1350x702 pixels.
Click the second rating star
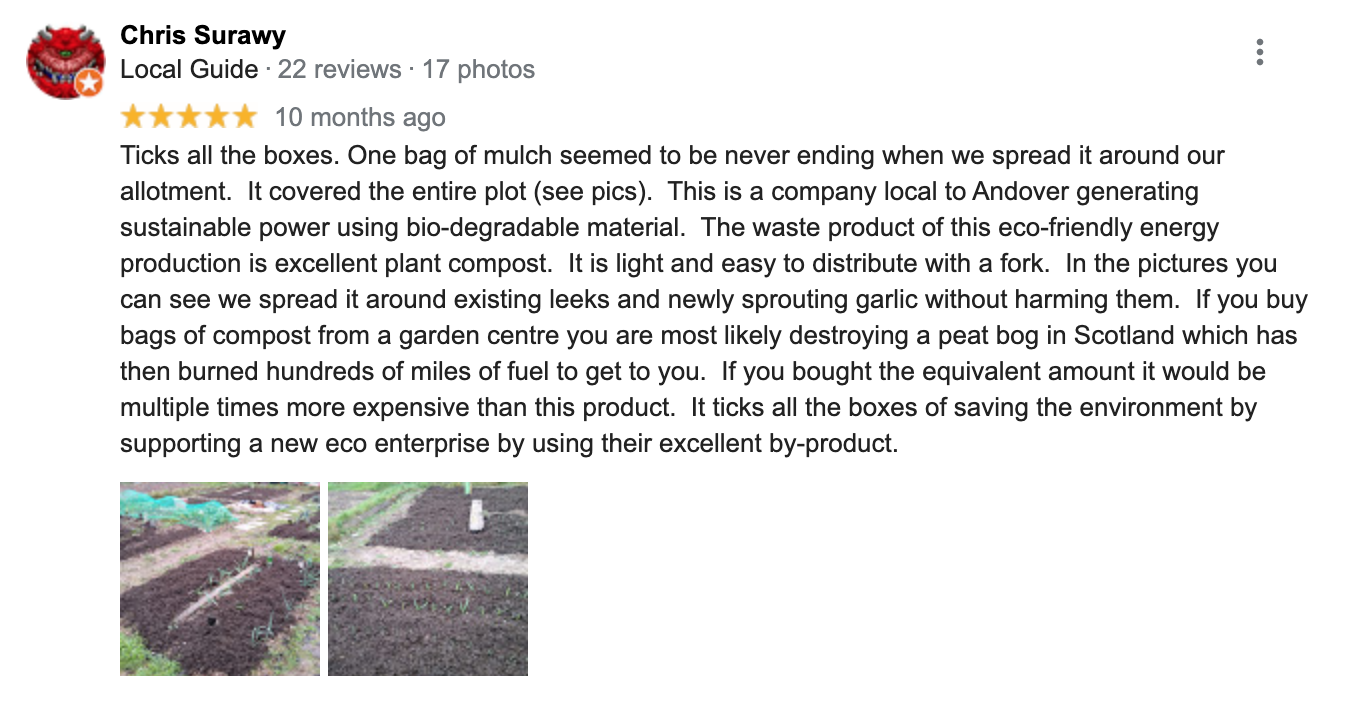(161, 118)
